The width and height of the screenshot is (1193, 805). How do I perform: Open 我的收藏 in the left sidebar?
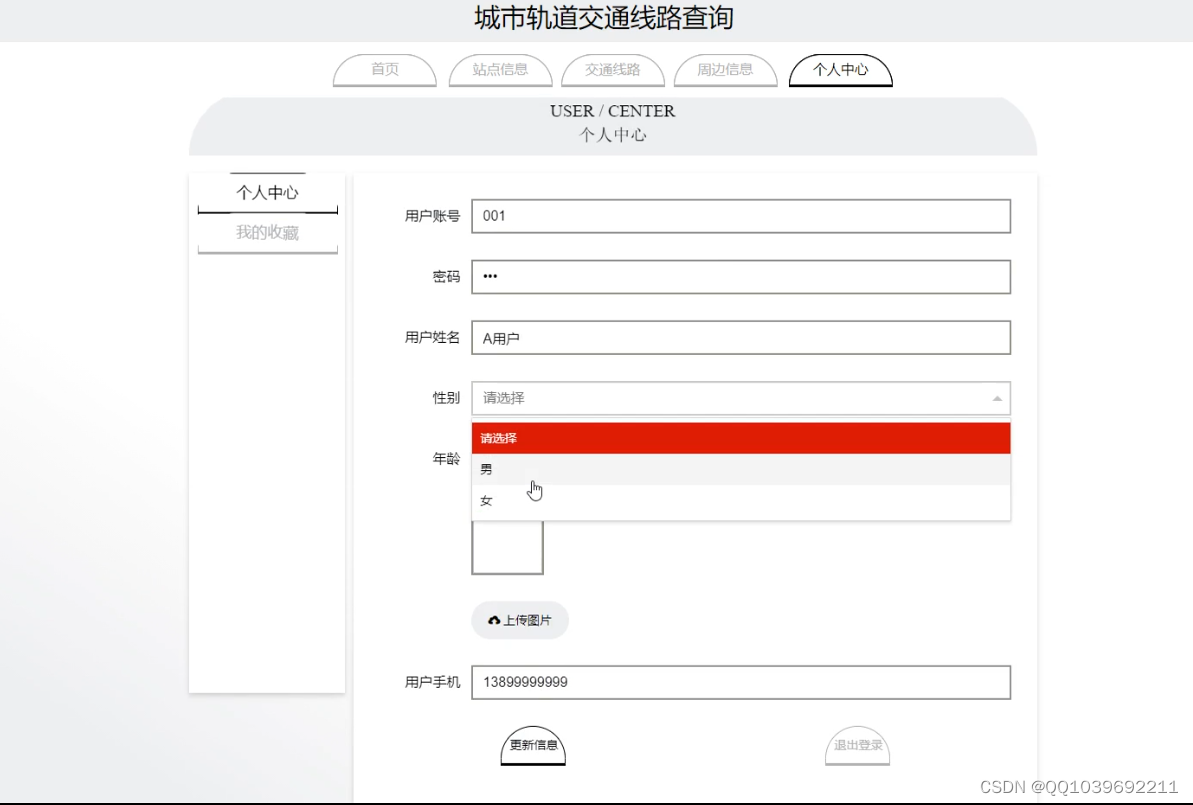267,232
